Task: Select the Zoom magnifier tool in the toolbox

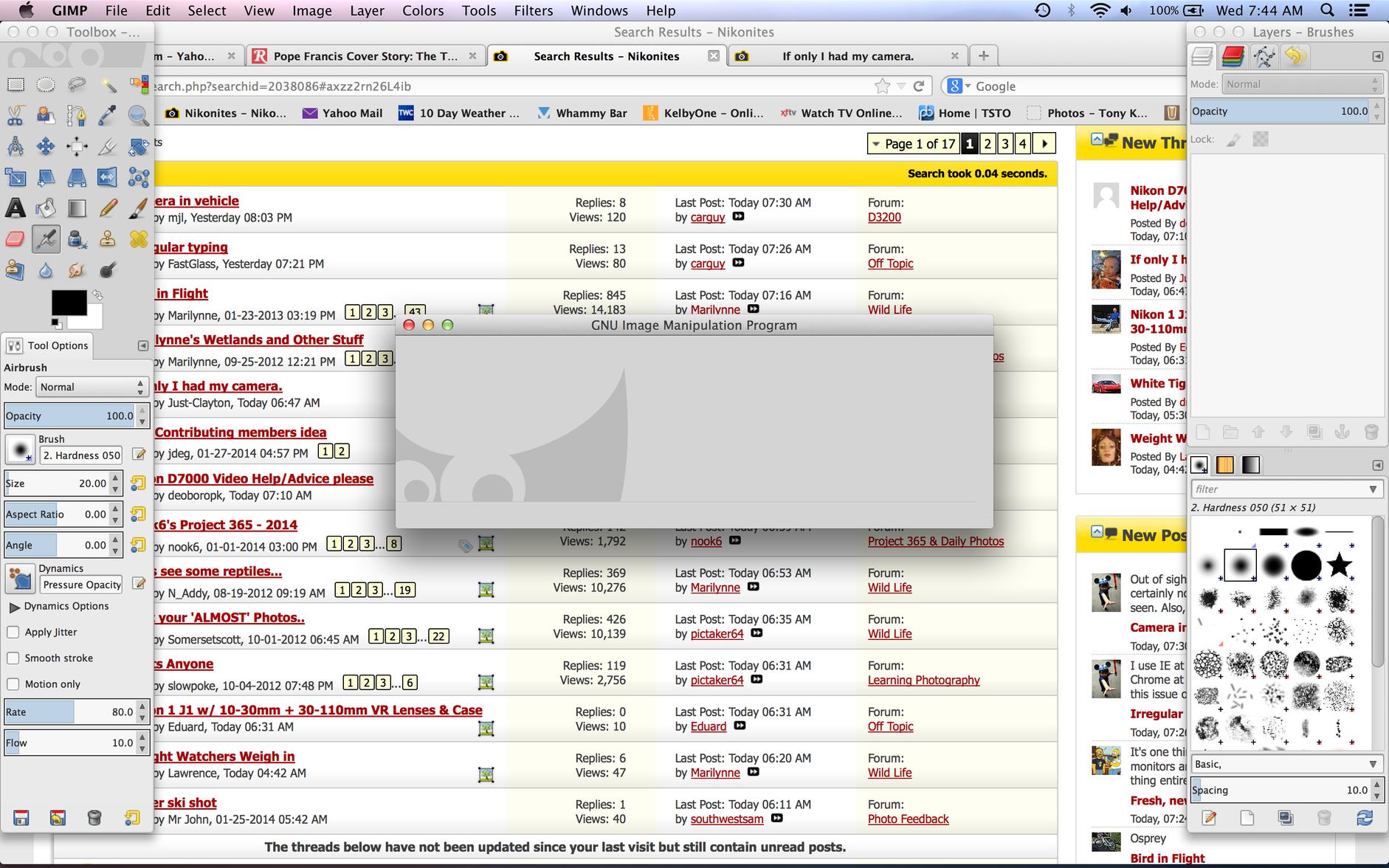Action: tap(138, 115)
